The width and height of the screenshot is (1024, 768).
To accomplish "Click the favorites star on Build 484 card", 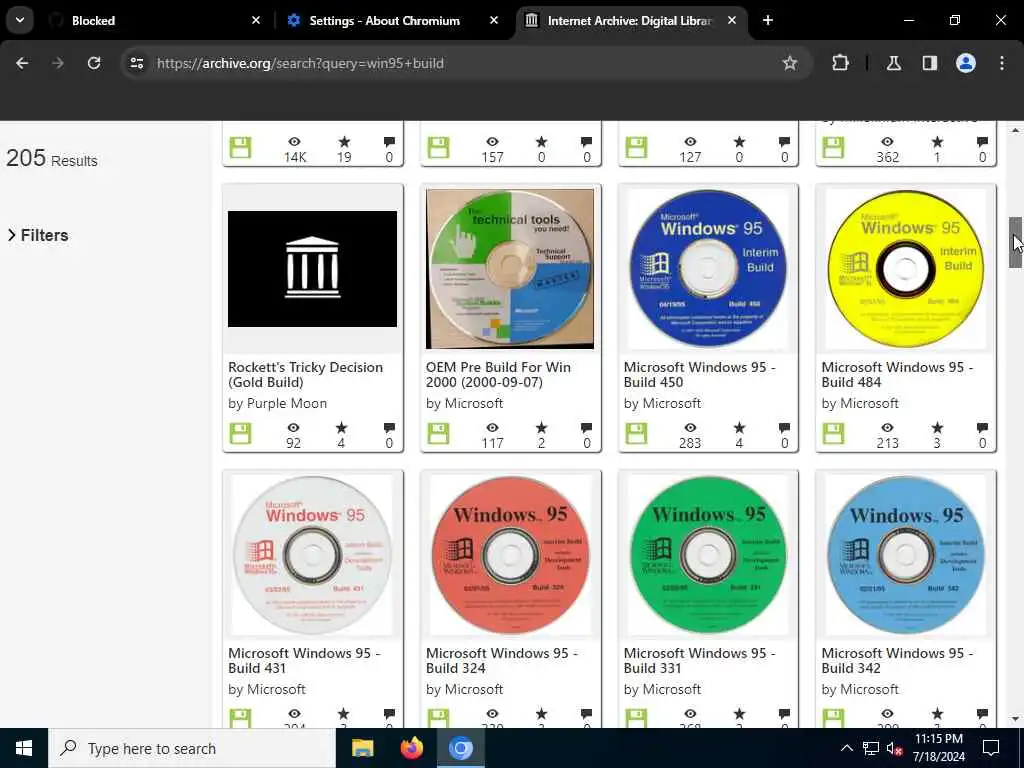I will [937, 428].
